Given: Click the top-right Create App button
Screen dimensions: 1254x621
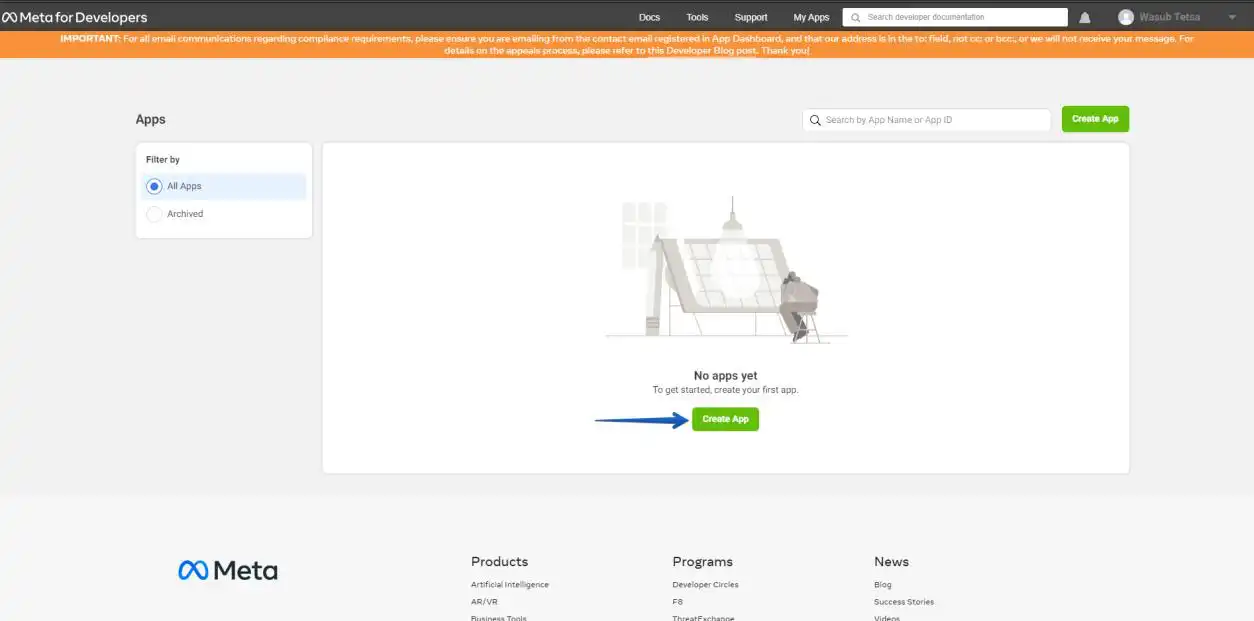Looking at the screenshot, I should (1095, 119).
